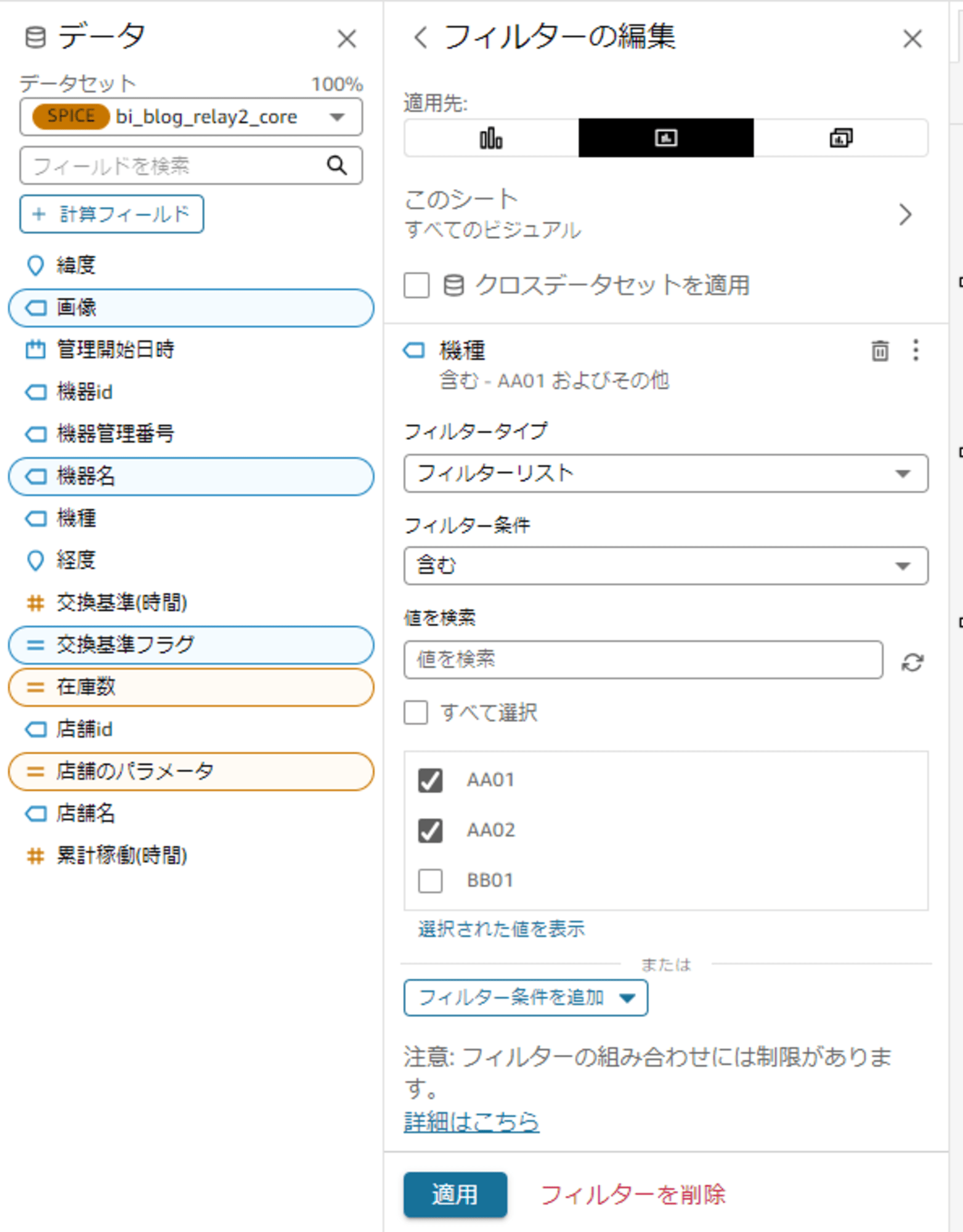Refresh the filter values list

click(912, 662)
